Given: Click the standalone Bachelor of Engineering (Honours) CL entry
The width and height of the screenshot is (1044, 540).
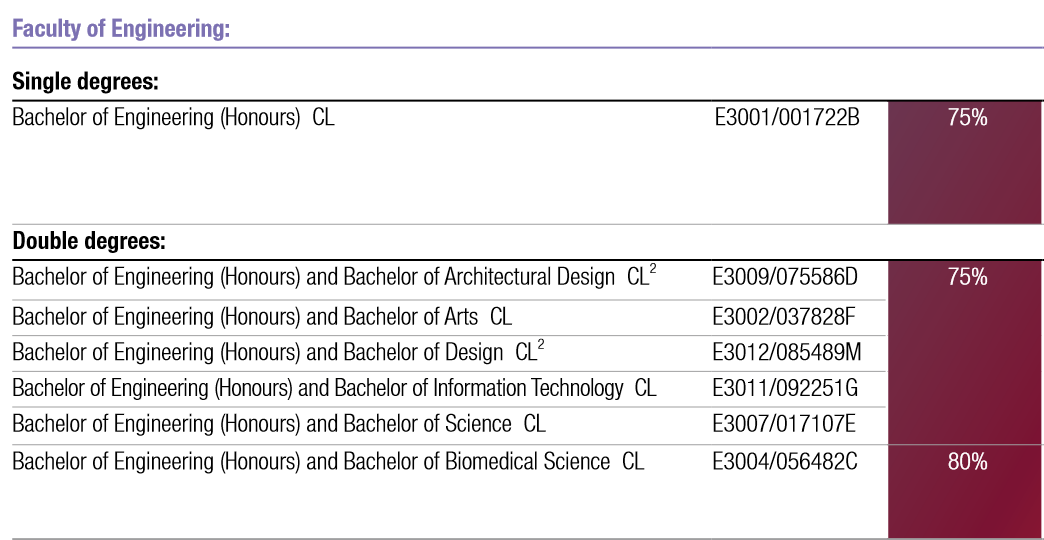Looking at the screenshot, I should (173, 117).
